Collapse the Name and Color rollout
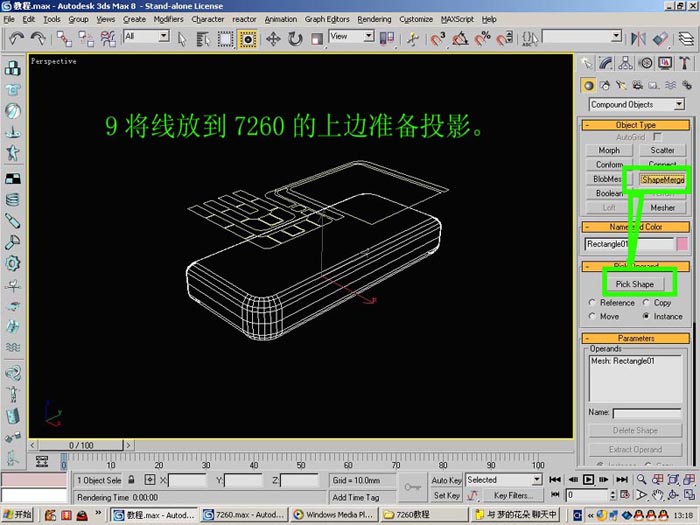Viewport: 700px width, 525px height. [x=636, y=227]
